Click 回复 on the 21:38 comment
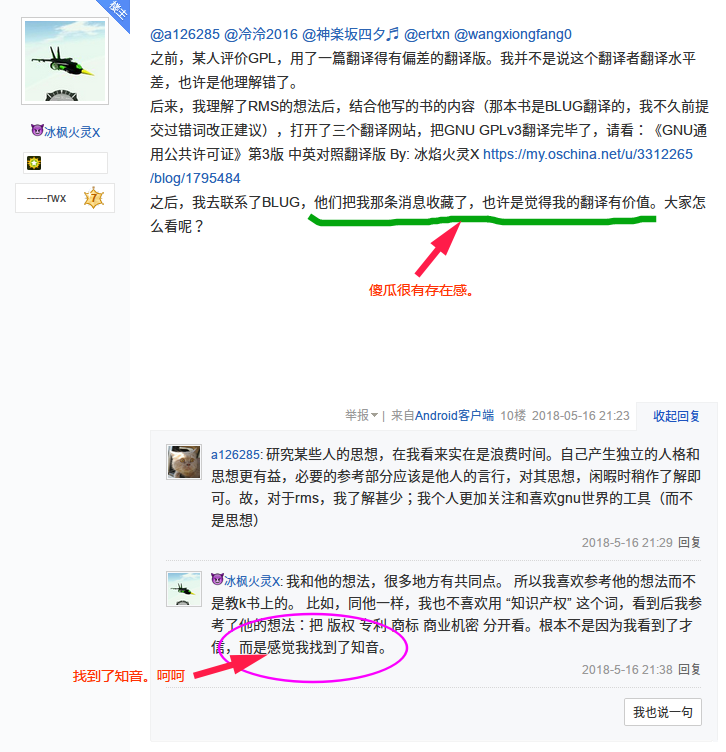This screenshot has width=726, height=752. (x=690, y=670)
